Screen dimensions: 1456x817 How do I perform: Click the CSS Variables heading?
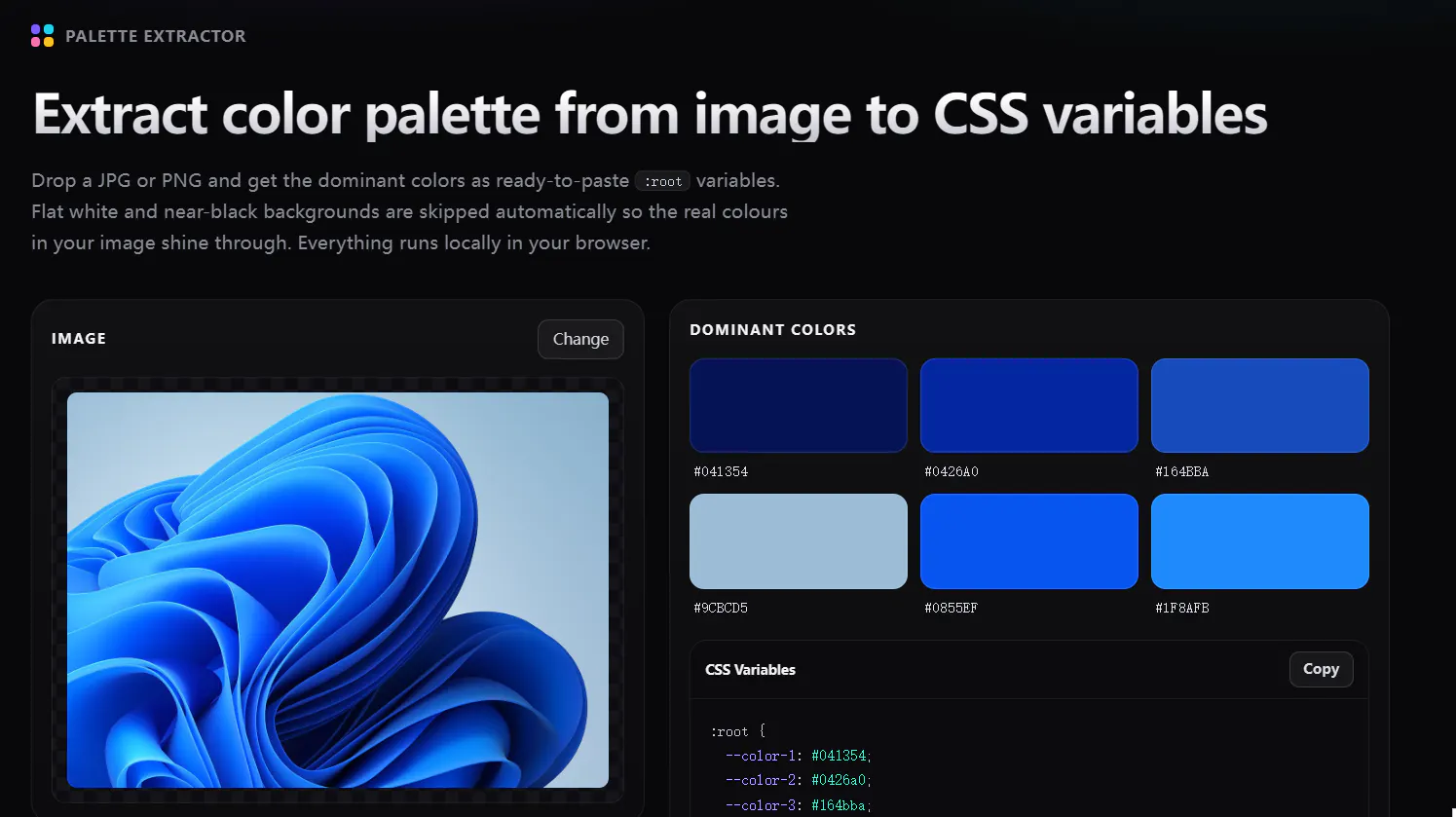pyautogui.click(x=750, y=670)
